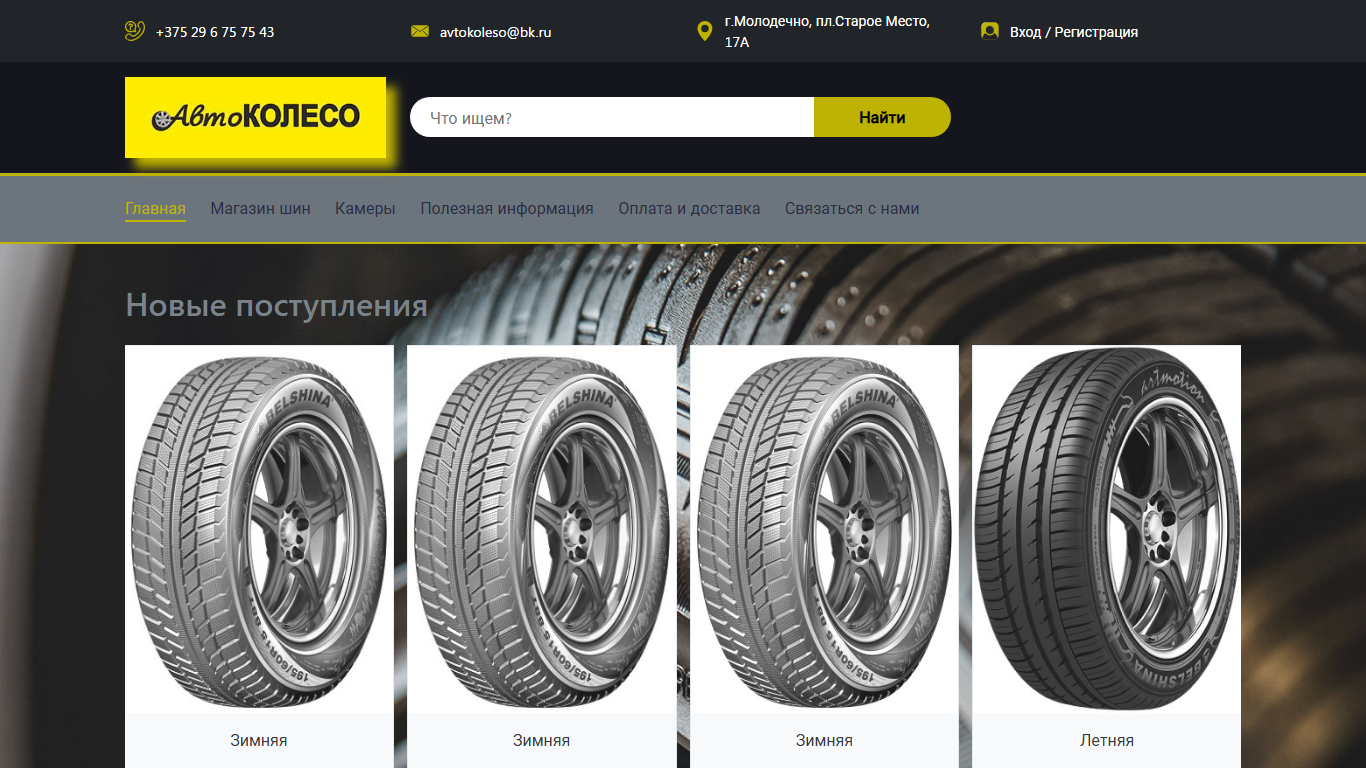Click the email envelope icon
This screenshot has height=768, width=1366.
pyautogui.click(x=420, y=31)
